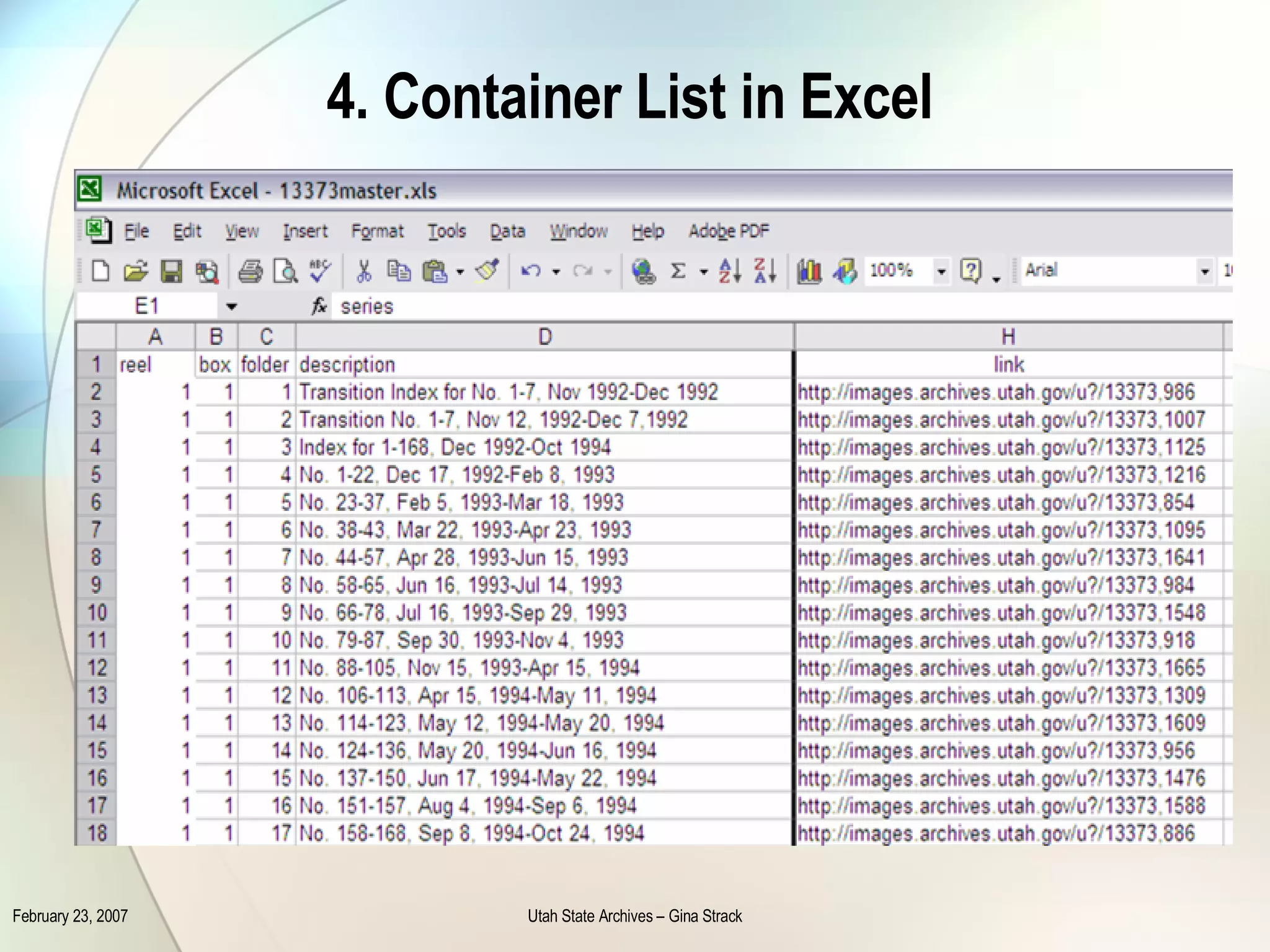This screenshot has height=952, width=1270.
Task: Select cell 'Index for 1-168, Dec 1992-Oct 1994'
Action: tap(544, 447)
